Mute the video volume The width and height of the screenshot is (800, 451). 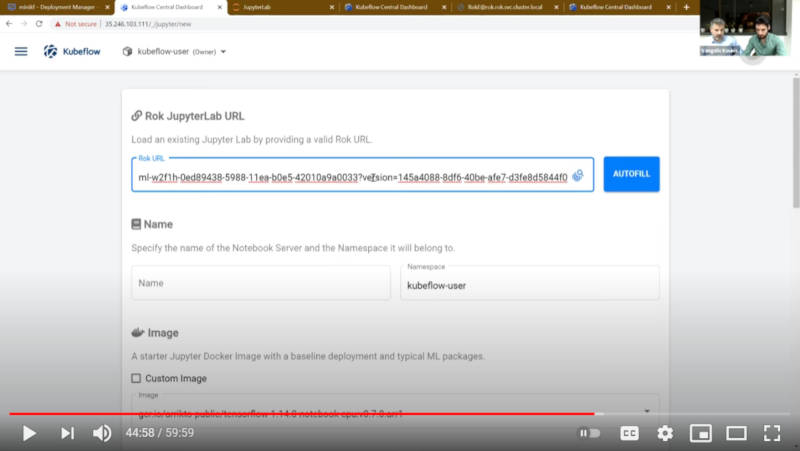tap(102, 433)
